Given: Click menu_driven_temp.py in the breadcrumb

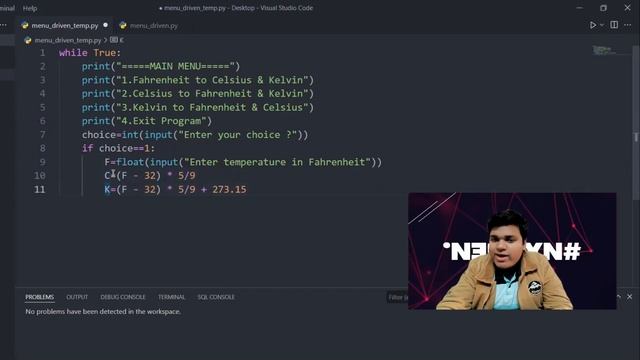Looking at the screenshot, I should coord(67,40).
